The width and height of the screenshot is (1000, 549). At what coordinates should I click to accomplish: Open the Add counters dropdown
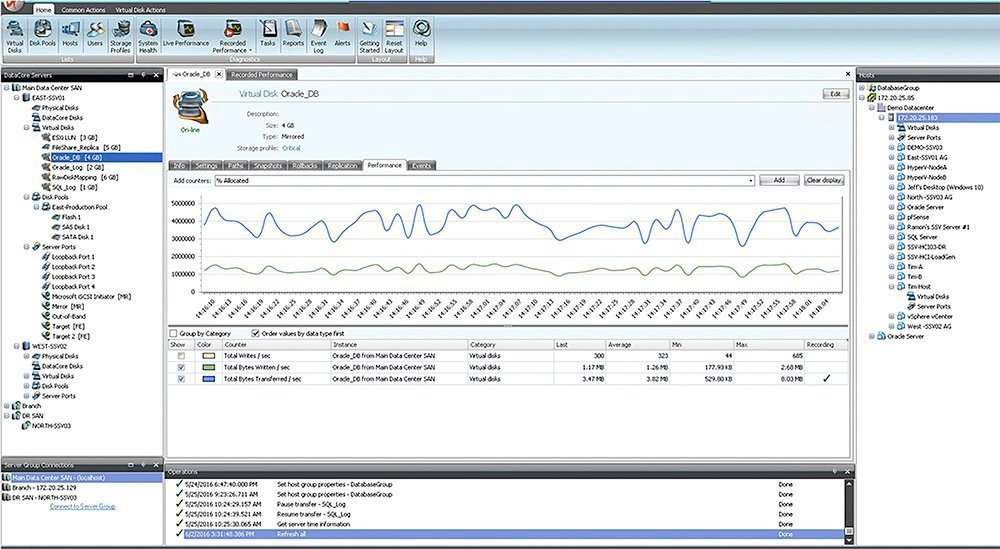(750, 180)
